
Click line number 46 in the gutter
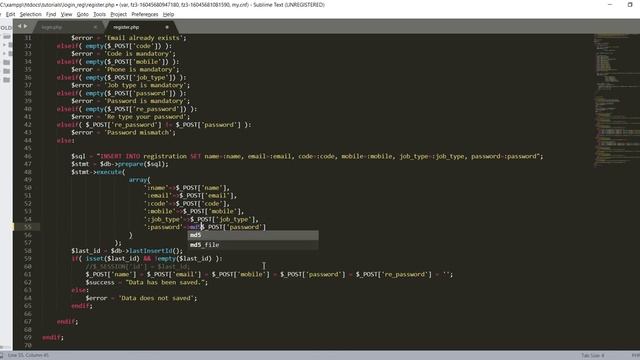[28, 156]
